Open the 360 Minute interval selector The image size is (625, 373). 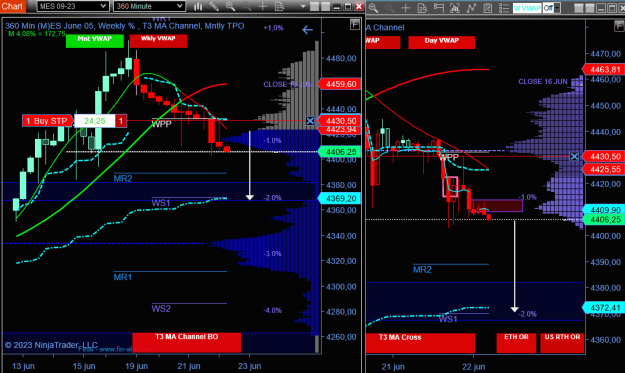[149, 6]
